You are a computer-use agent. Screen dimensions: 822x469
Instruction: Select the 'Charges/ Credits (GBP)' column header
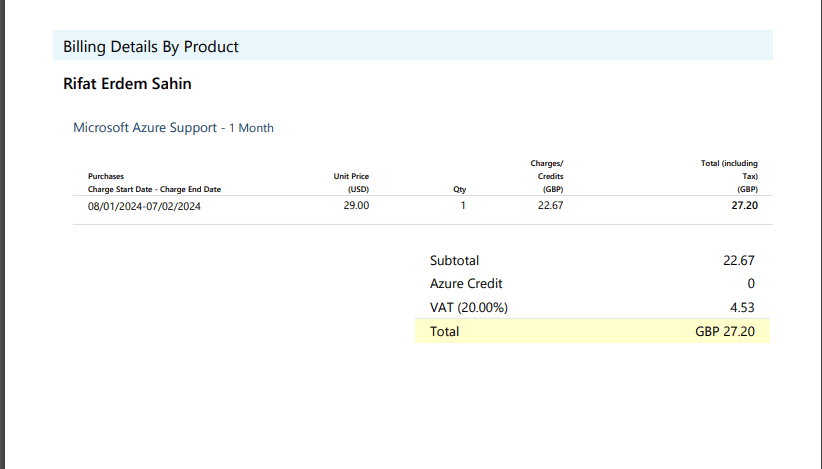point(547,176)
